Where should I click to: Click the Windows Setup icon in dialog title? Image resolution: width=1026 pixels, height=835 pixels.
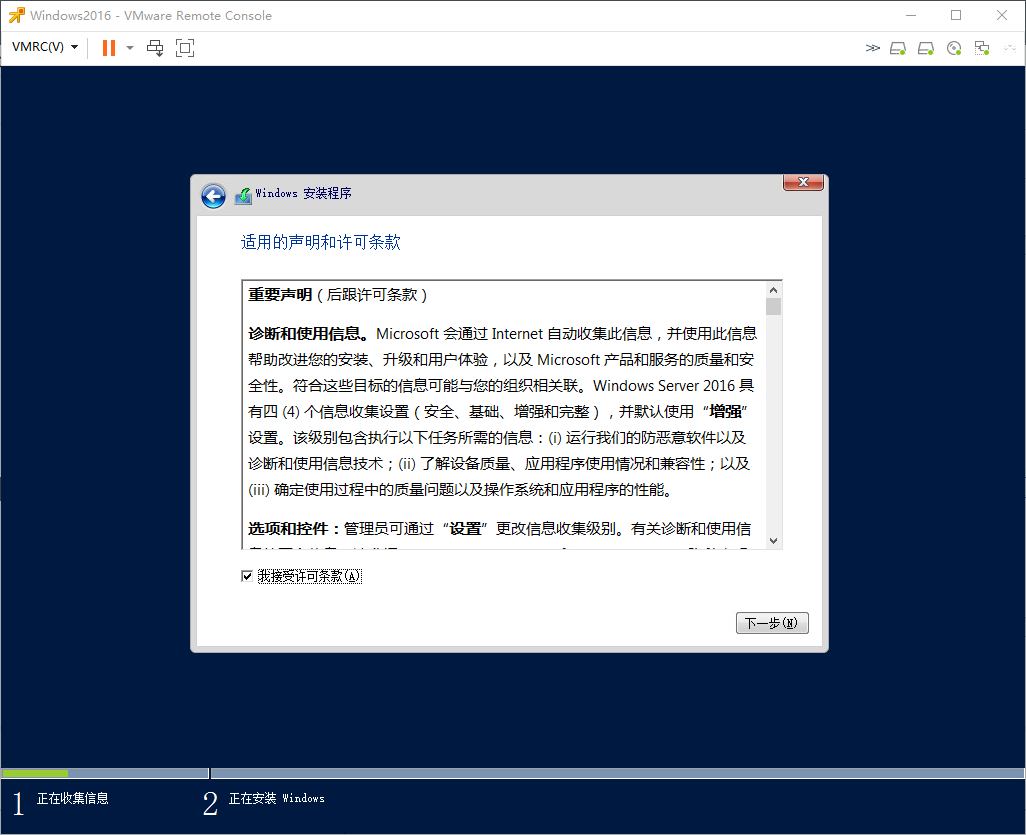[243, 195]
